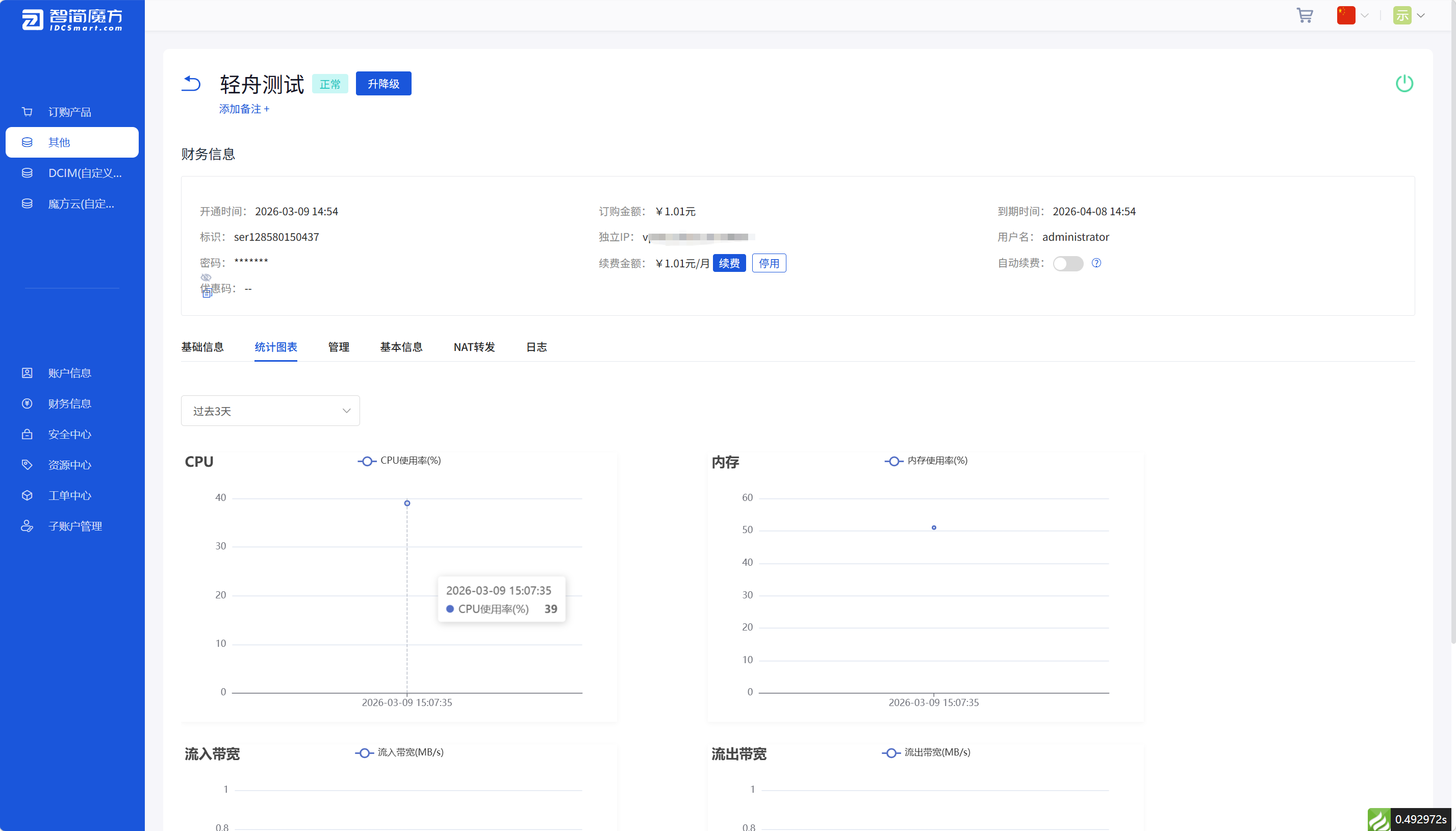Open the shopping cart
Viewport: 1456px width, 831px height.
coord(1304,15)
